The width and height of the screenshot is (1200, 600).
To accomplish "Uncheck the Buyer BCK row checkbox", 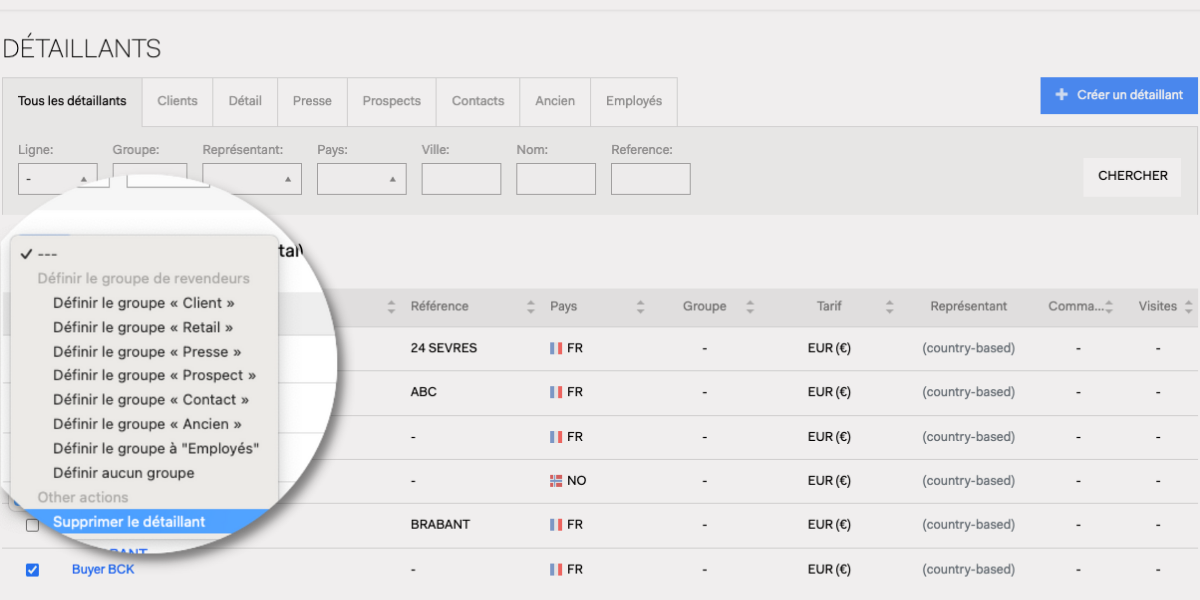I will [32, 570].
